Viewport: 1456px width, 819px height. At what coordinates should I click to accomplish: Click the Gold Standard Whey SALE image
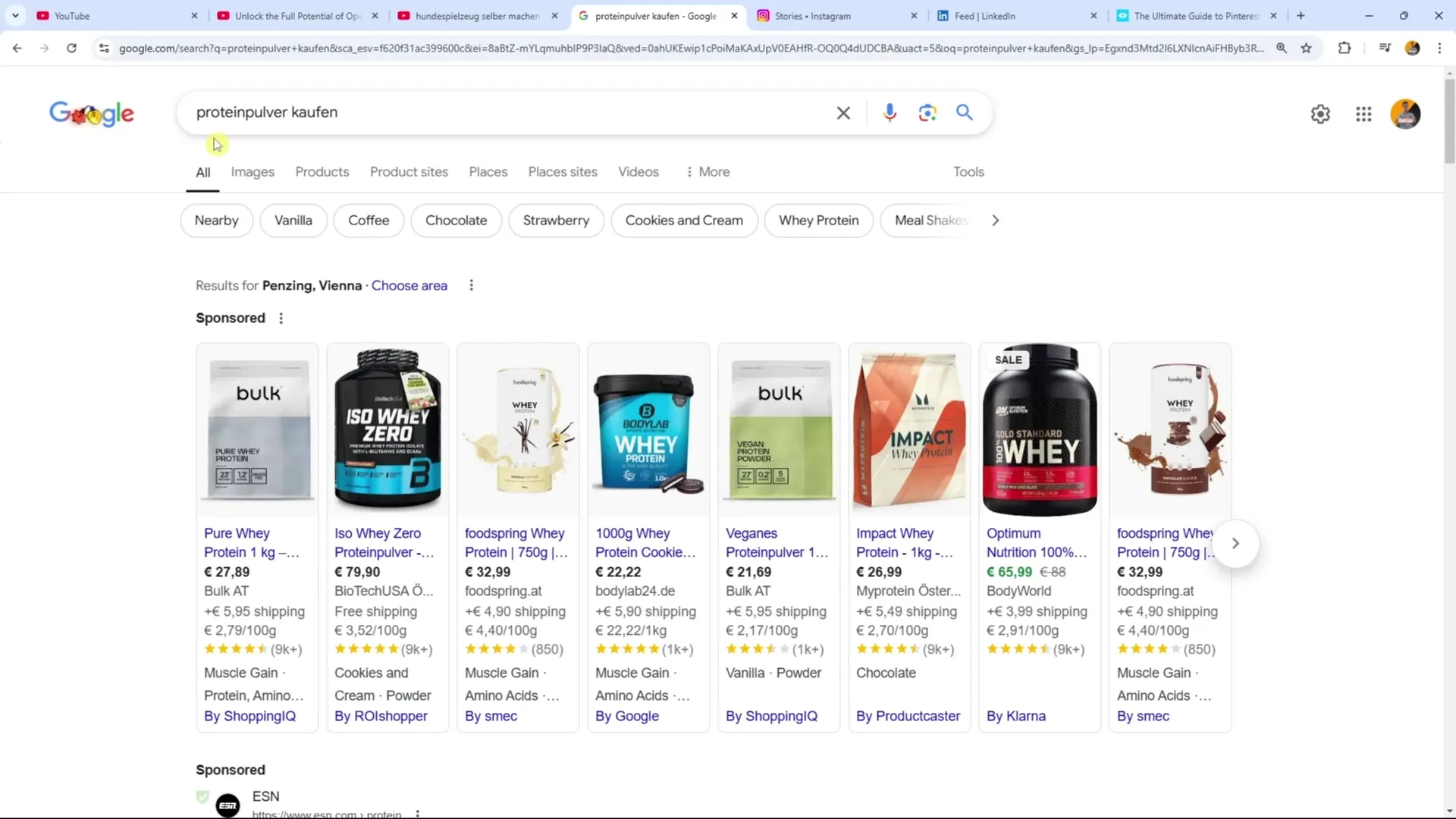1040,430
